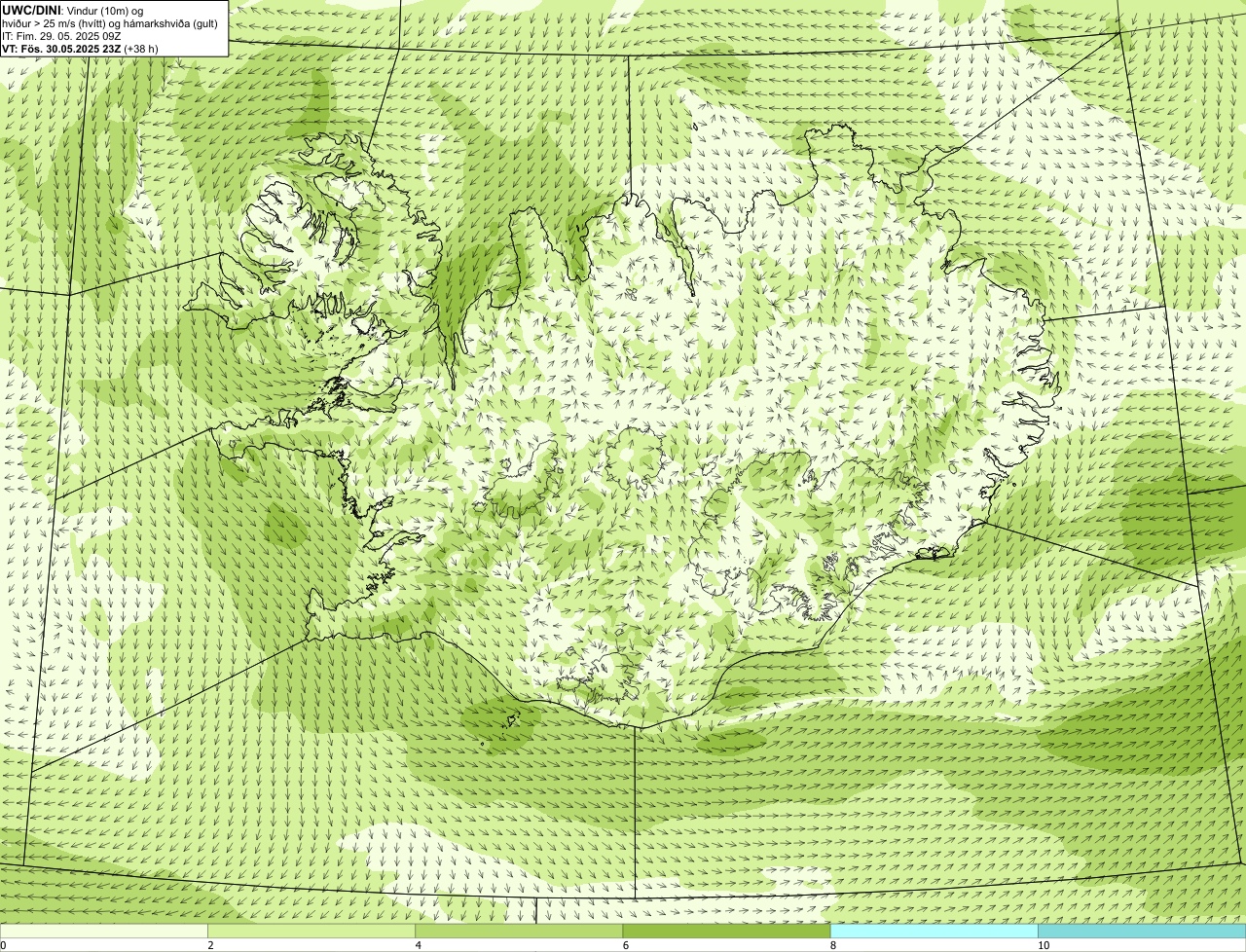Click the 'IT: Fim. 29. 05. 2025 09Z' line

[61, 35]
